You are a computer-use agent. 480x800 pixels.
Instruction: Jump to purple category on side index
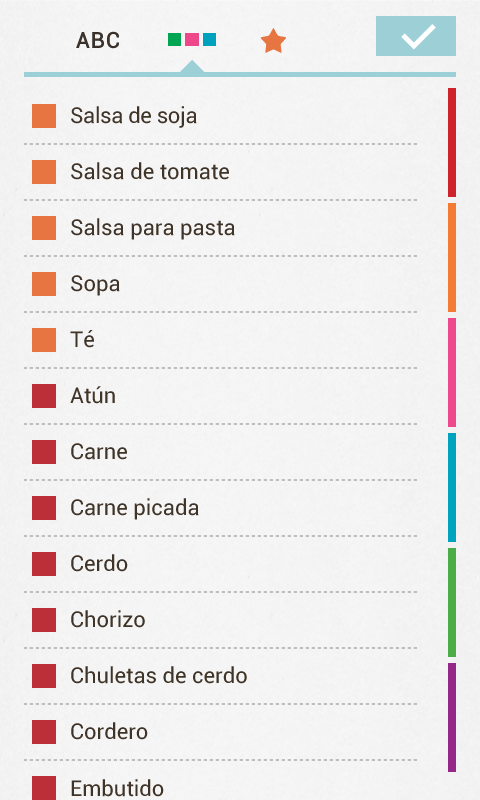(x=452, y=717)
